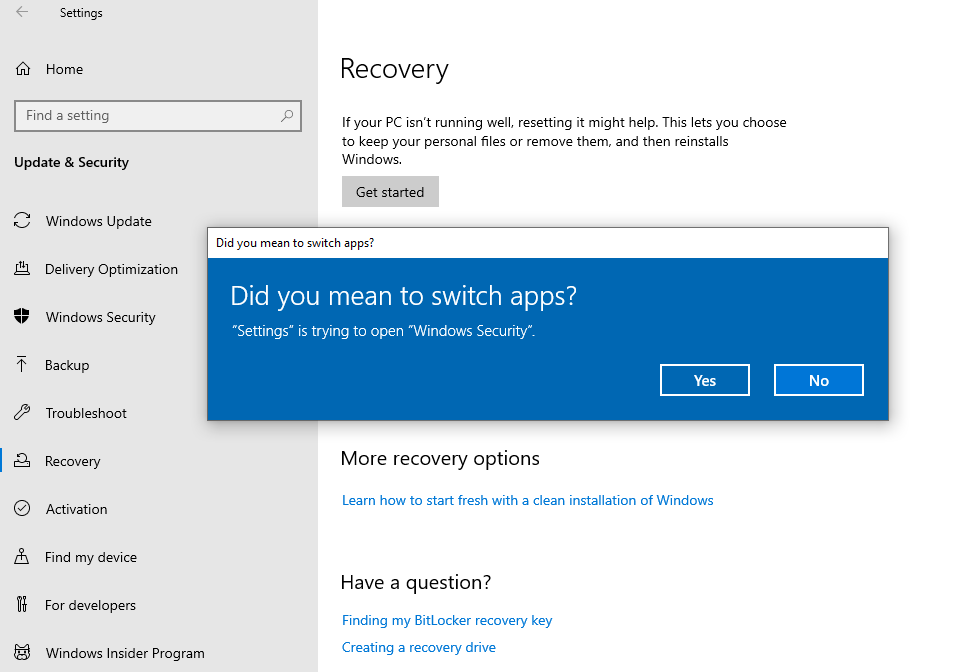959x672 pixels.
Task: Click the Recovery sidebar icon
Action: coord(22,461)
